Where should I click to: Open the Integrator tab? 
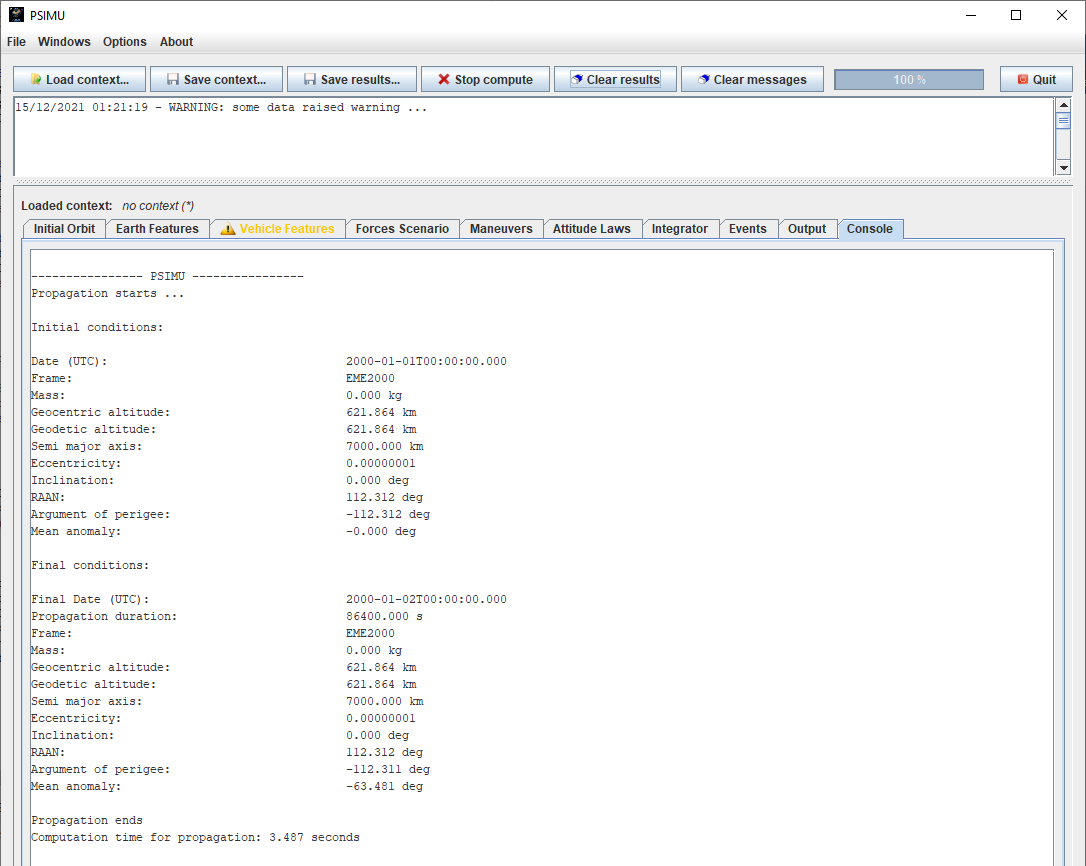pos(680,229)
